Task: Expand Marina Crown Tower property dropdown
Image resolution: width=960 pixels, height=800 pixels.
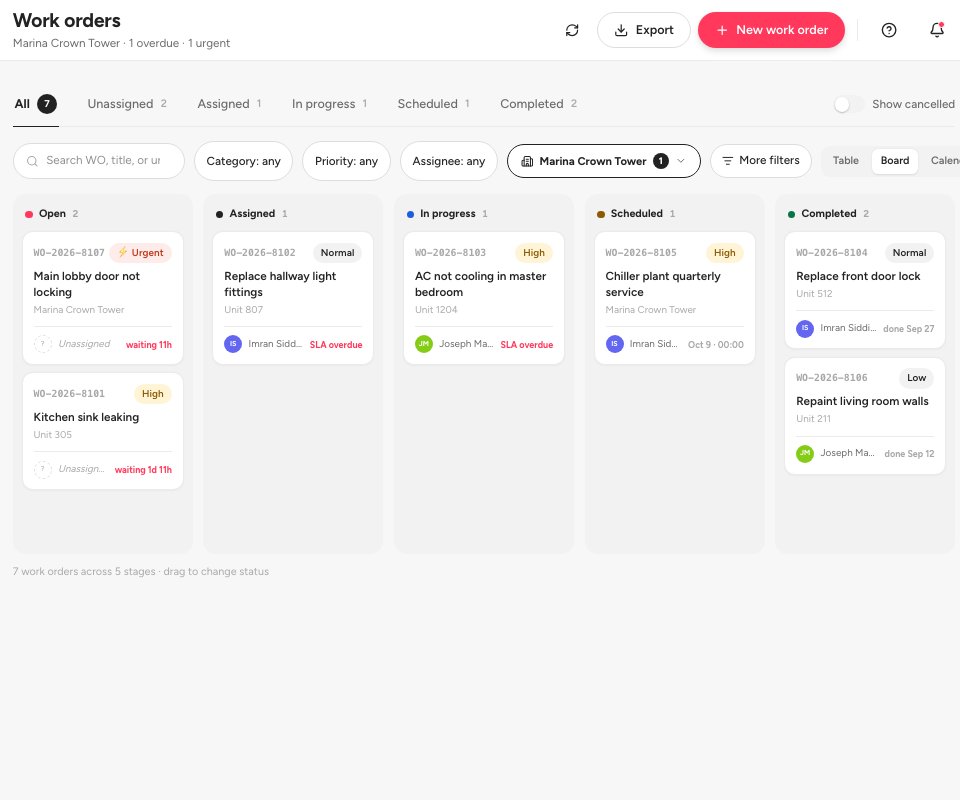Action: point(604,161)
